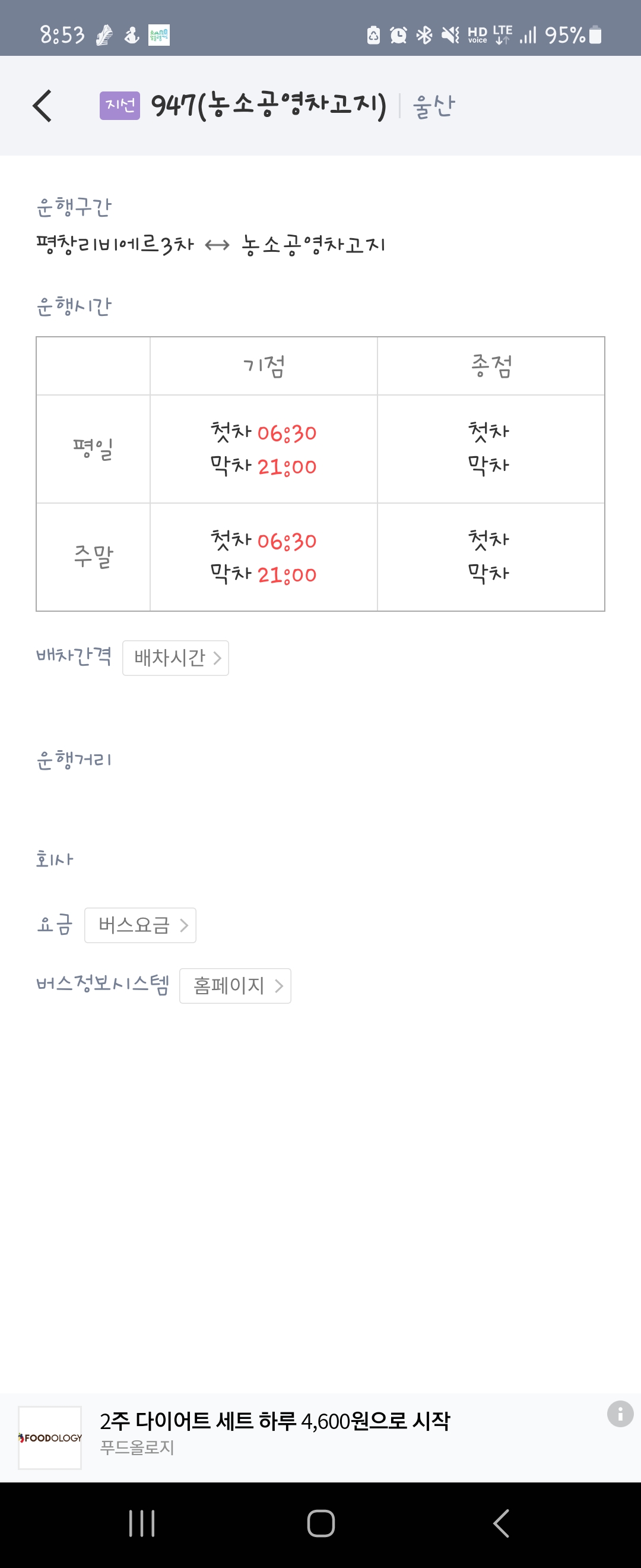Open the 홈페이지 bus information system link
Viewport: 641px width, 1568px height.
point(236,985)
